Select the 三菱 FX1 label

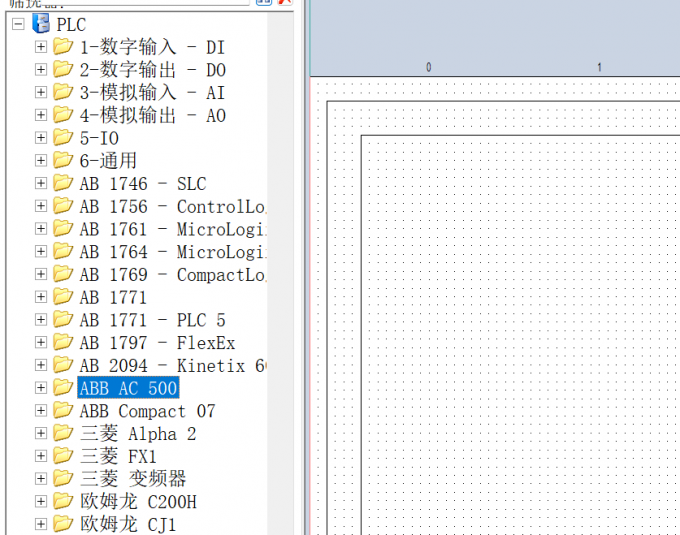point(118,457)
